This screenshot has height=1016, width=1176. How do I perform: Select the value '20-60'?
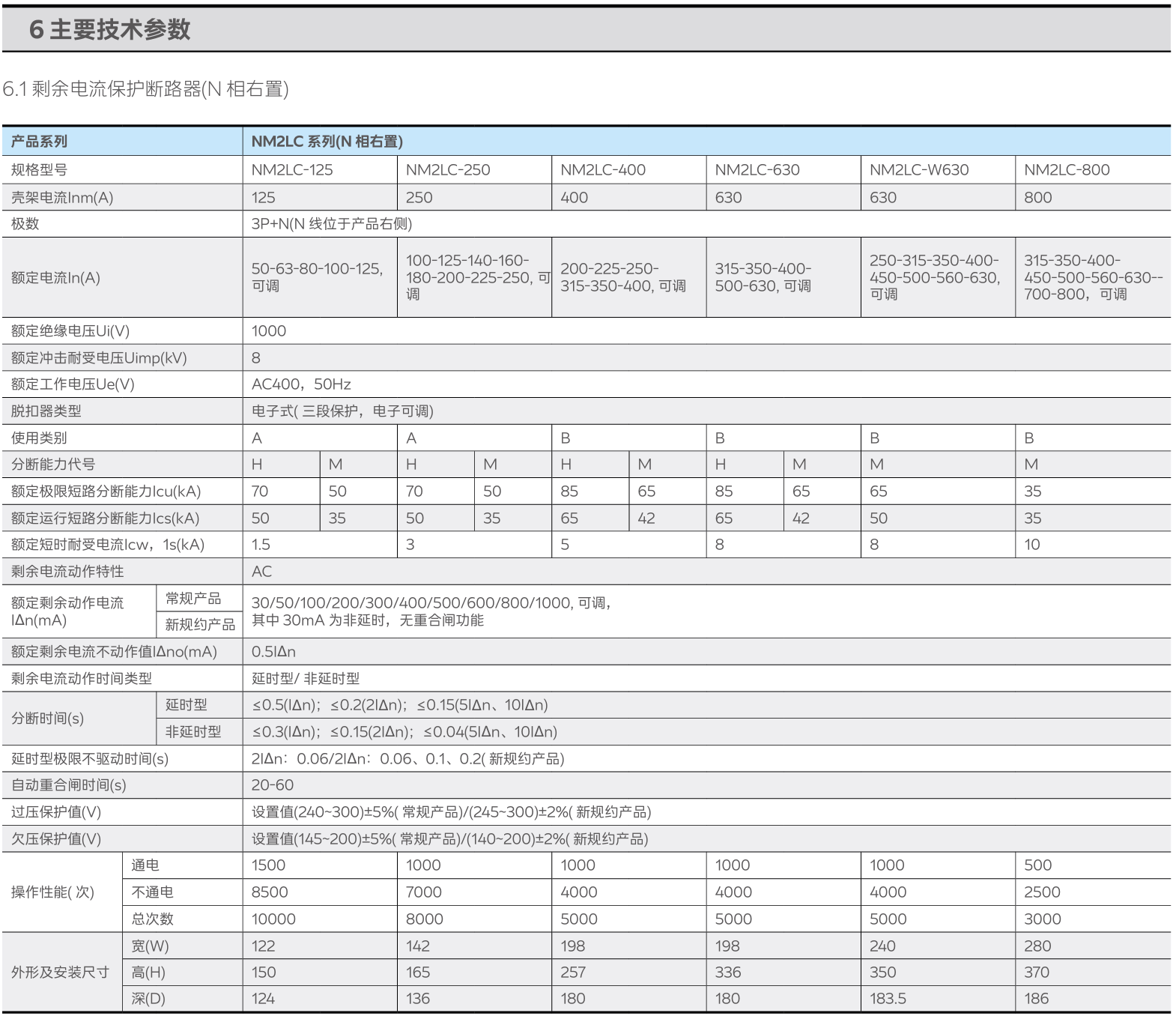(273, 785)
